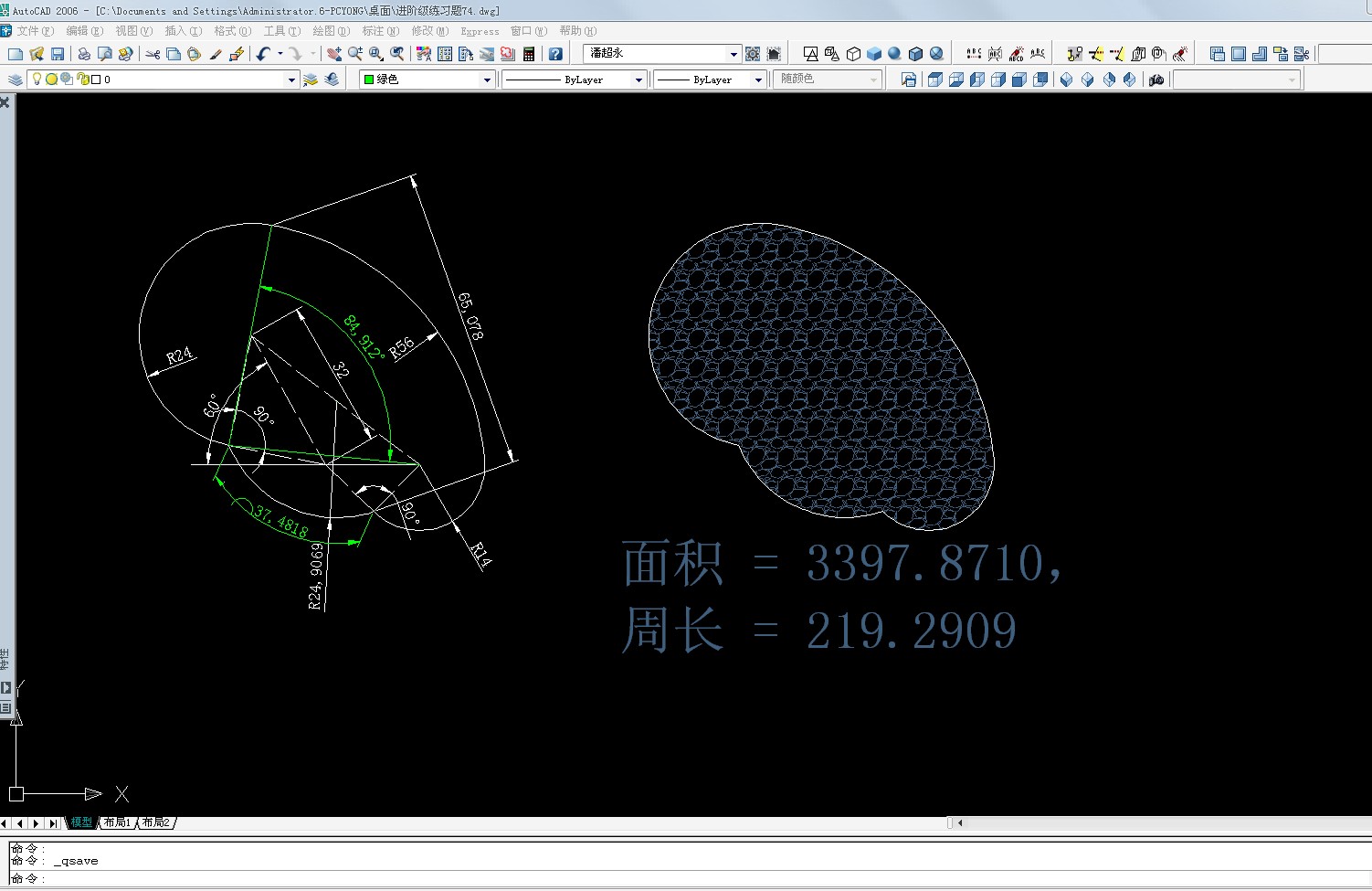The width and height of the screenshot is (1372, 891).
Task: Open the 视图(V) menu
Action: (x=133, y=31)
